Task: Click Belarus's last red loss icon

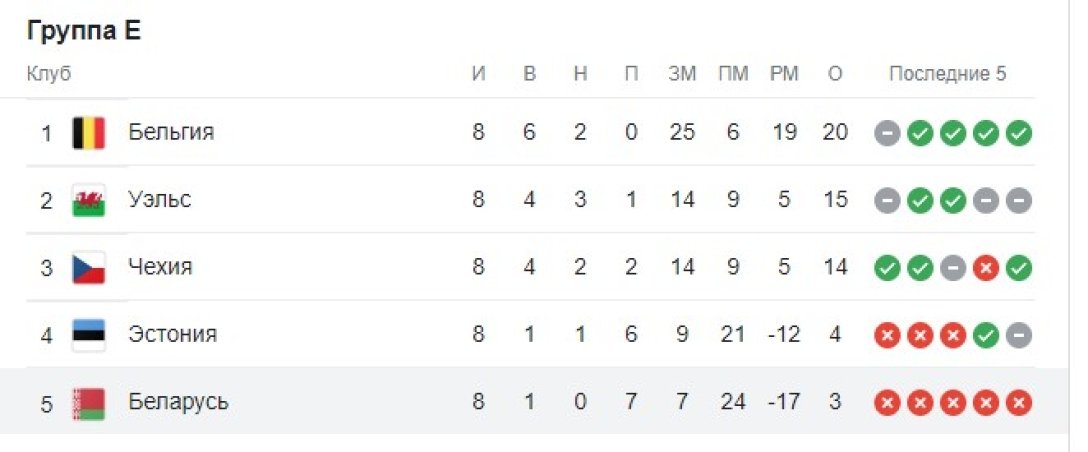Action: (x=1019, y=403)
